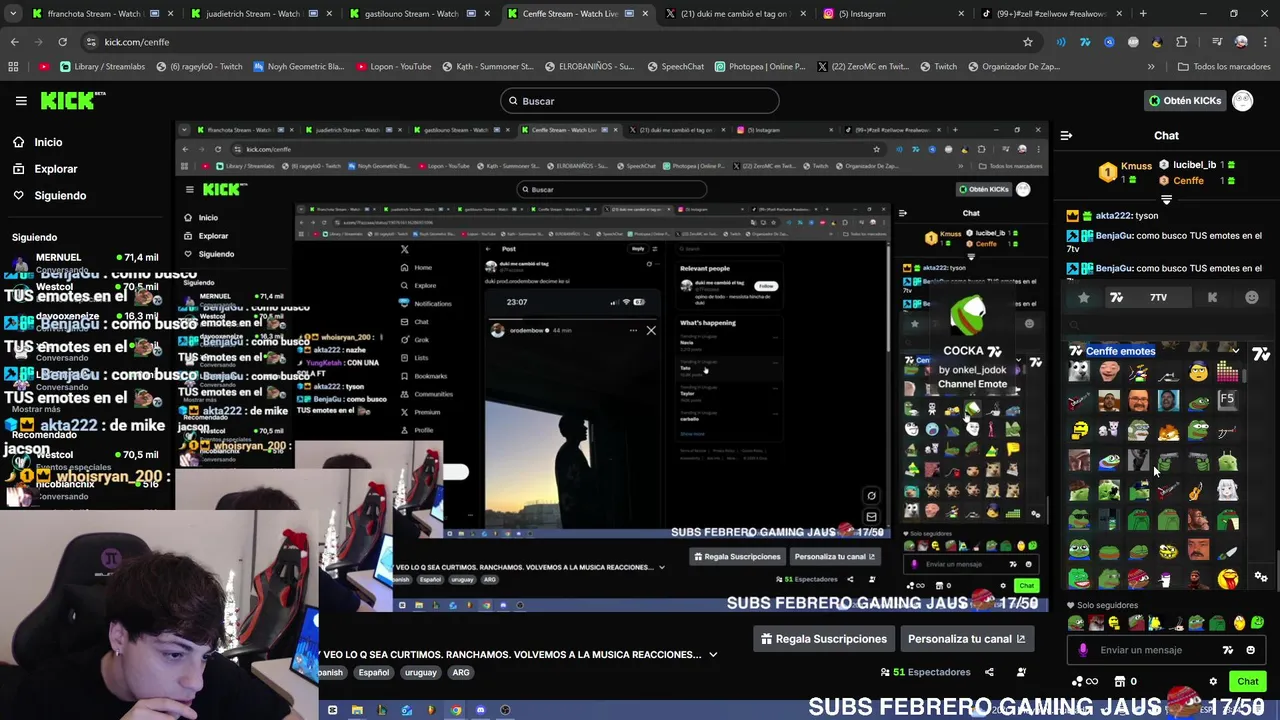
Task: Open Discord from the taskbar
Action: tap(480, 710)
